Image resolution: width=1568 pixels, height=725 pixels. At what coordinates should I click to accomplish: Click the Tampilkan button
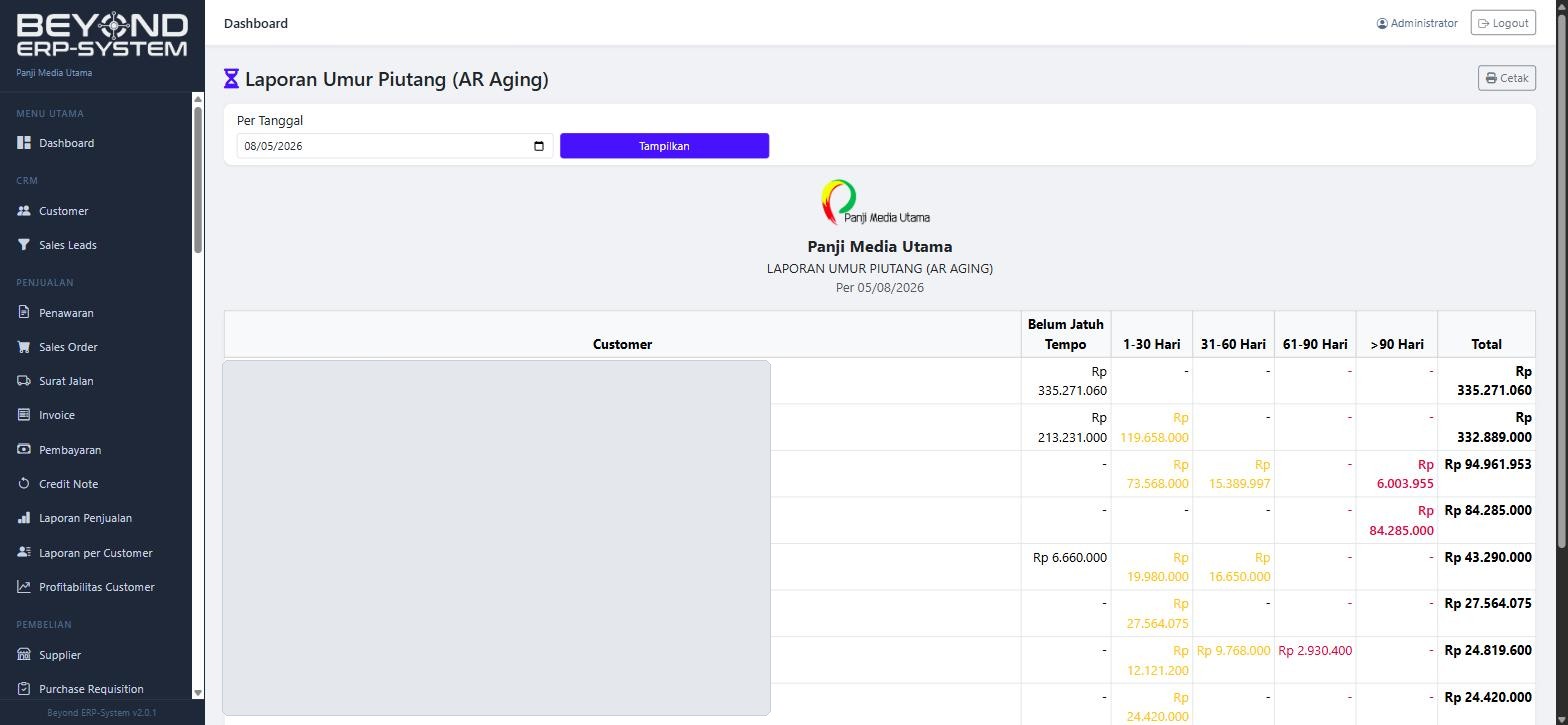pos(664,146)
